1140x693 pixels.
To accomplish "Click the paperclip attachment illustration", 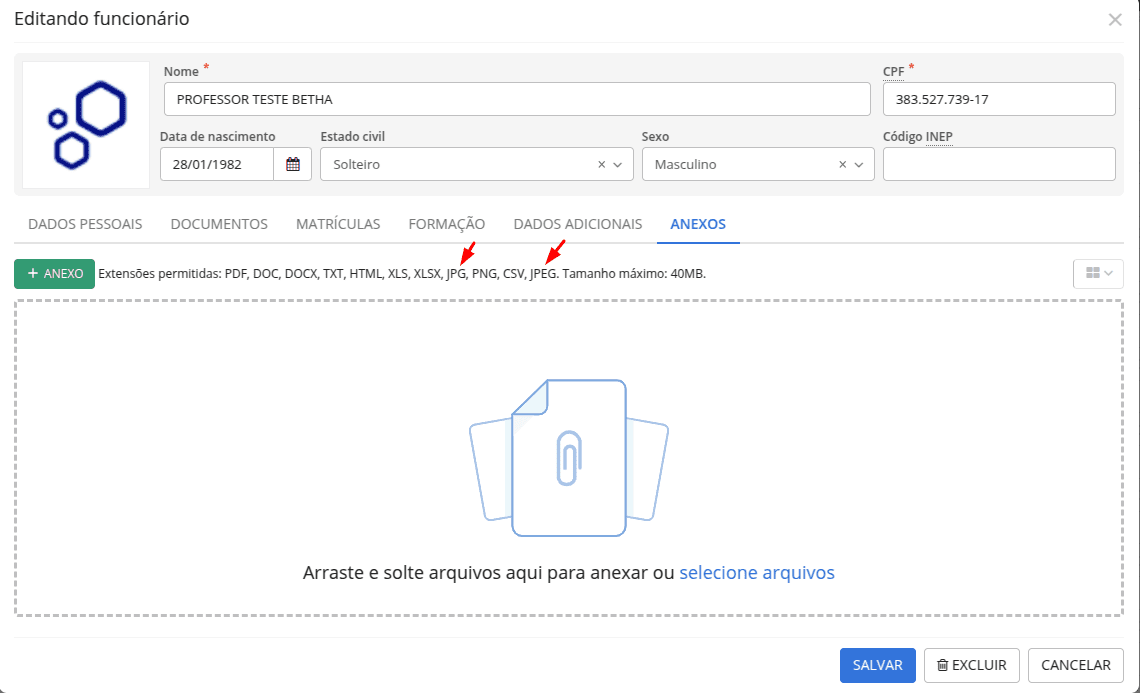I will (x=569, y=457).
